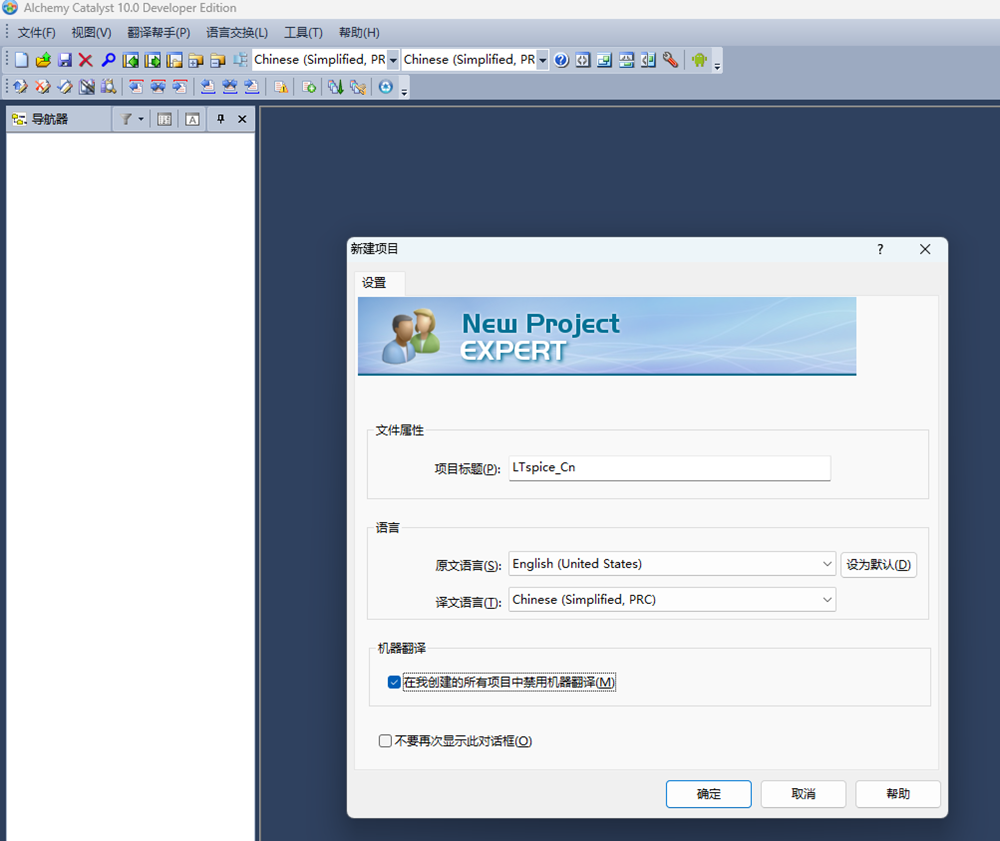Screen dimensions: 1000x841
Task: Click the green Android robot icon
Action: pyautogui.click(x=700, y=60)
